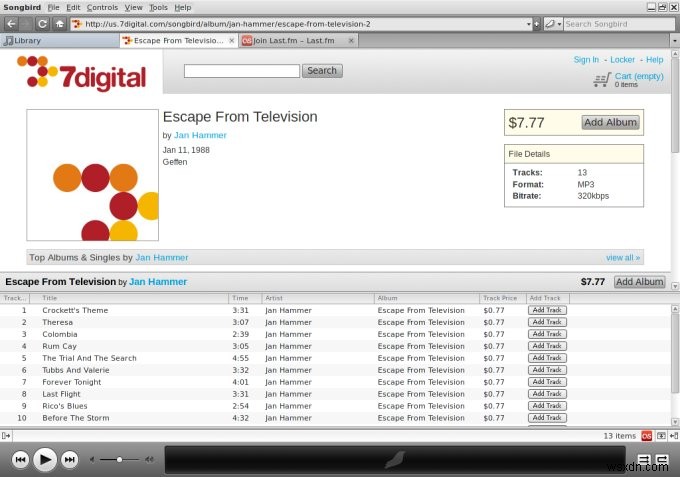Open the Controls menu
680x477 pixels.
click(x=102, y=7)
